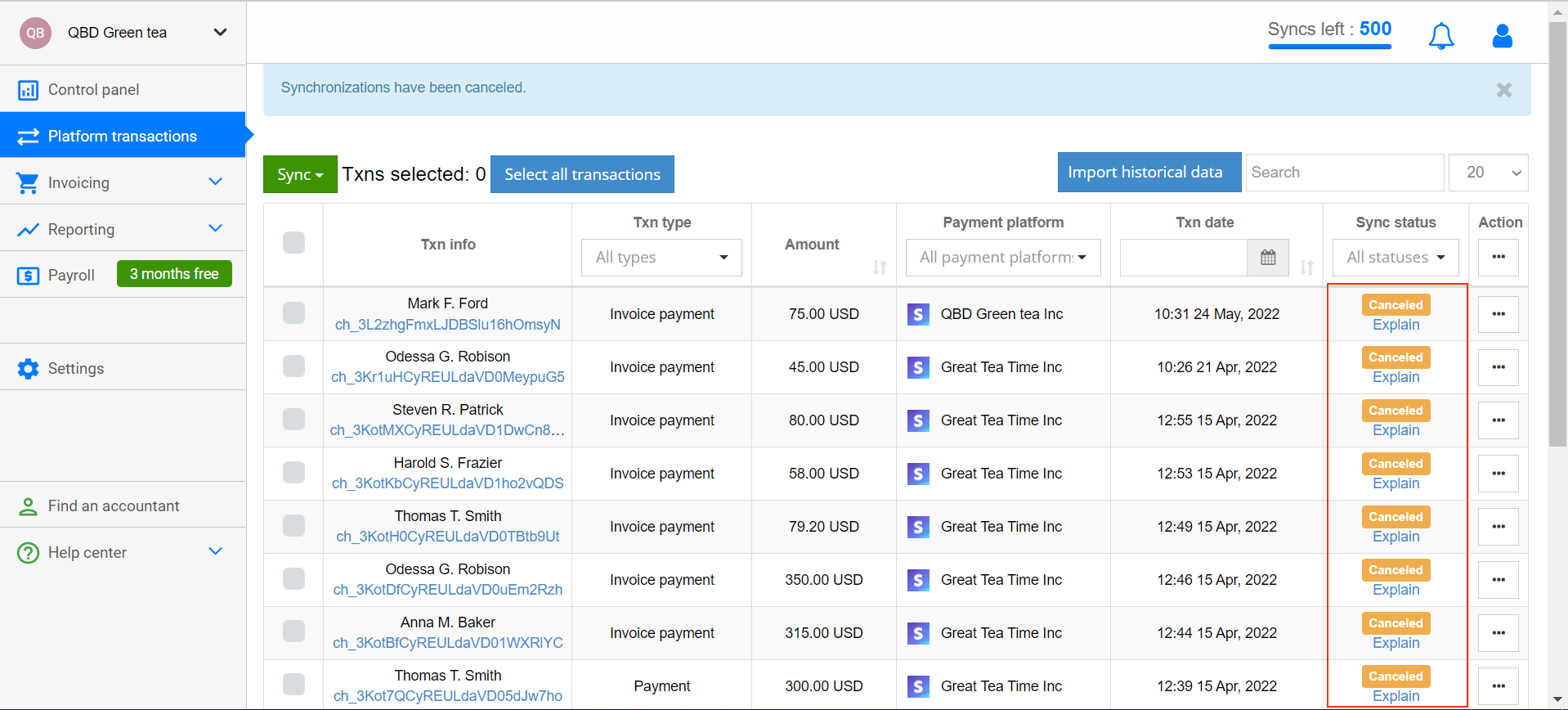Open the All statuses filter dropdown

click(x=1396, y=258)
